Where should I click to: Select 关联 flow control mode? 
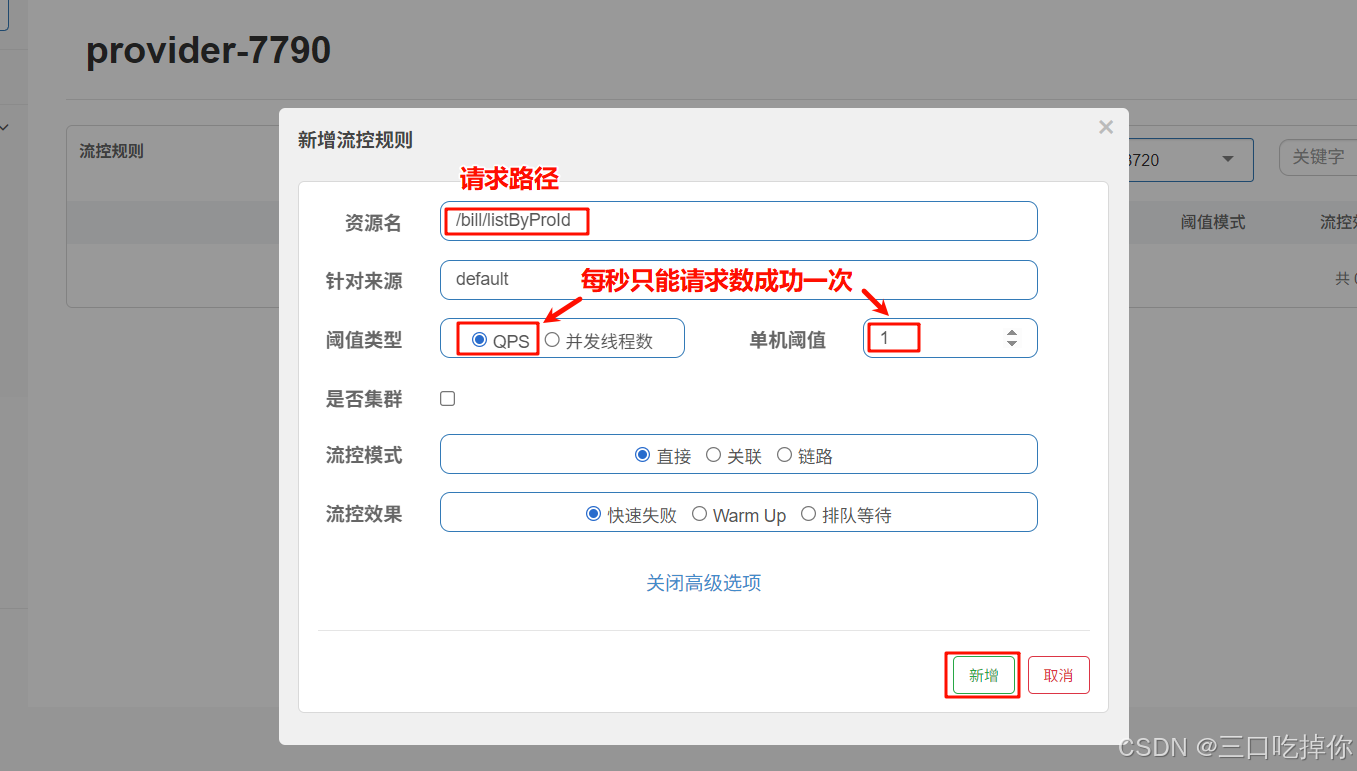coord(713,455)
